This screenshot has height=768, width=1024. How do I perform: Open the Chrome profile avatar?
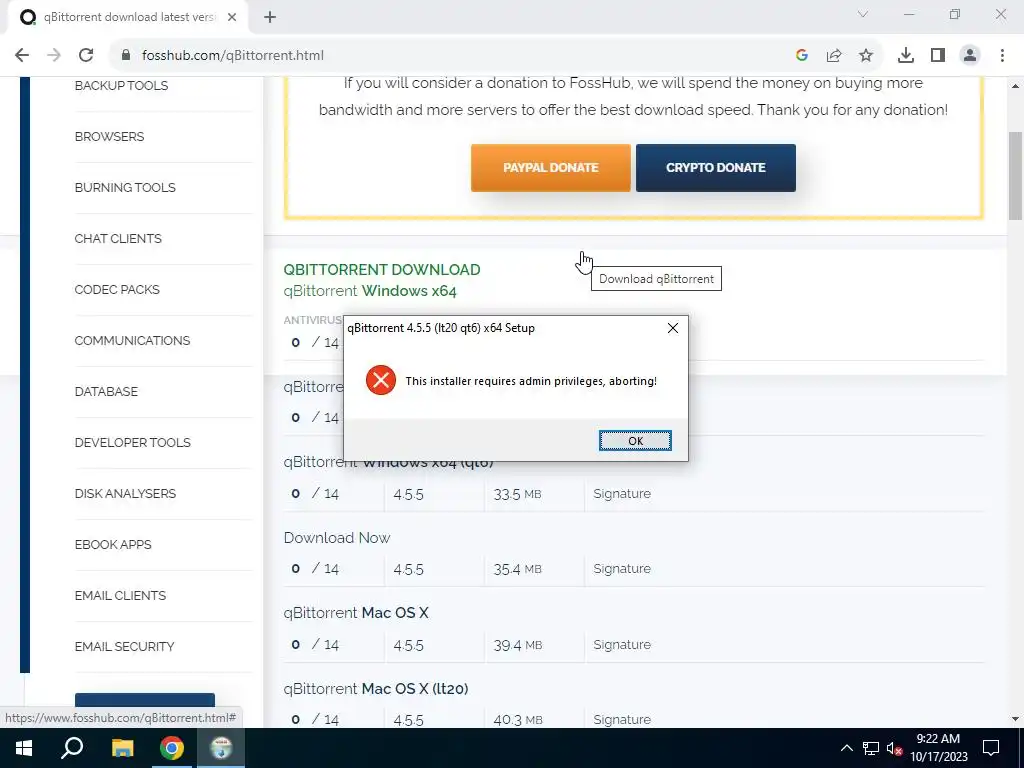point(970,56)
